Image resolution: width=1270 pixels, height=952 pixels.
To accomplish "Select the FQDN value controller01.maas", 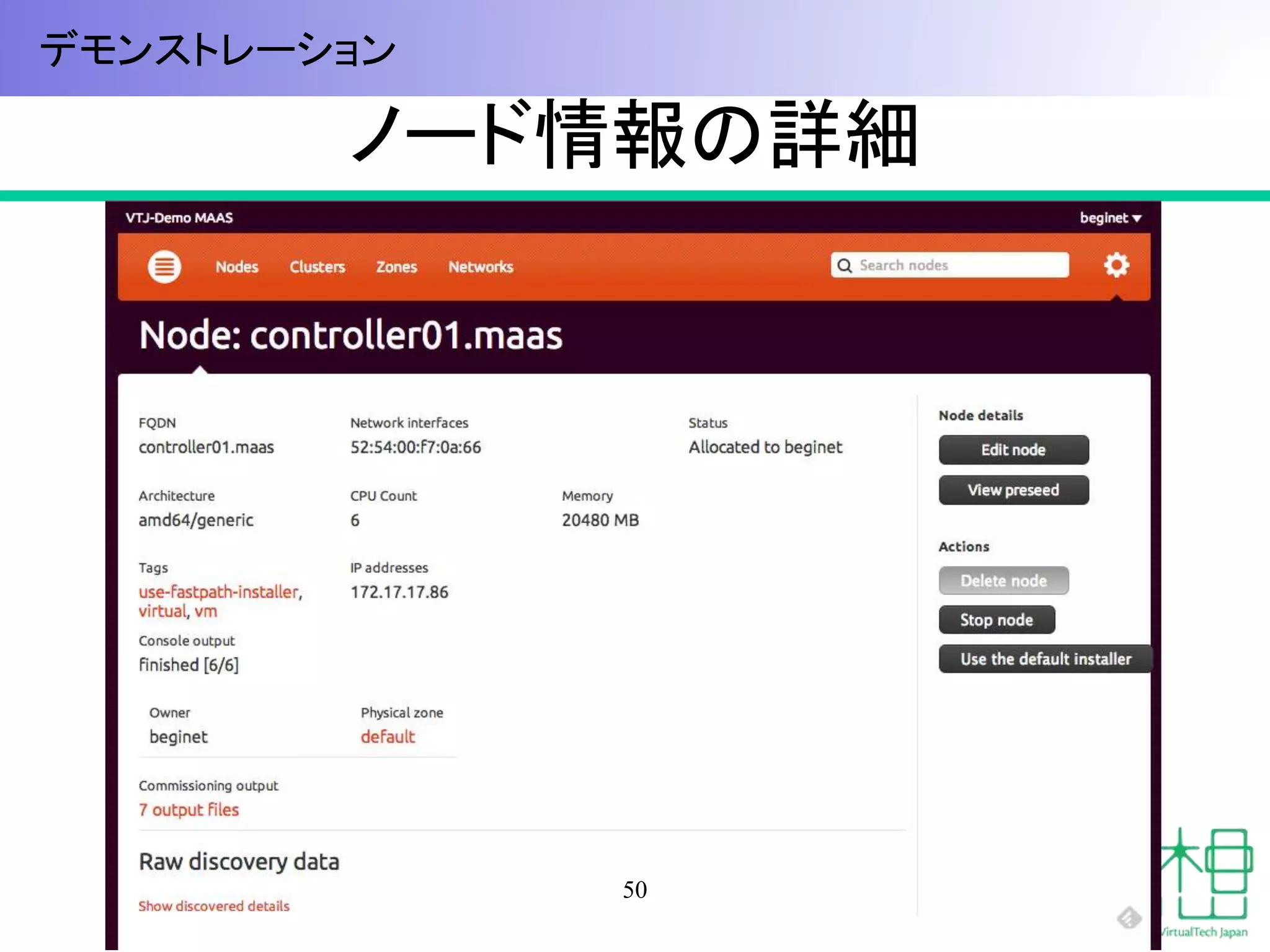I will pyautogui.click(x=206, y=447).
